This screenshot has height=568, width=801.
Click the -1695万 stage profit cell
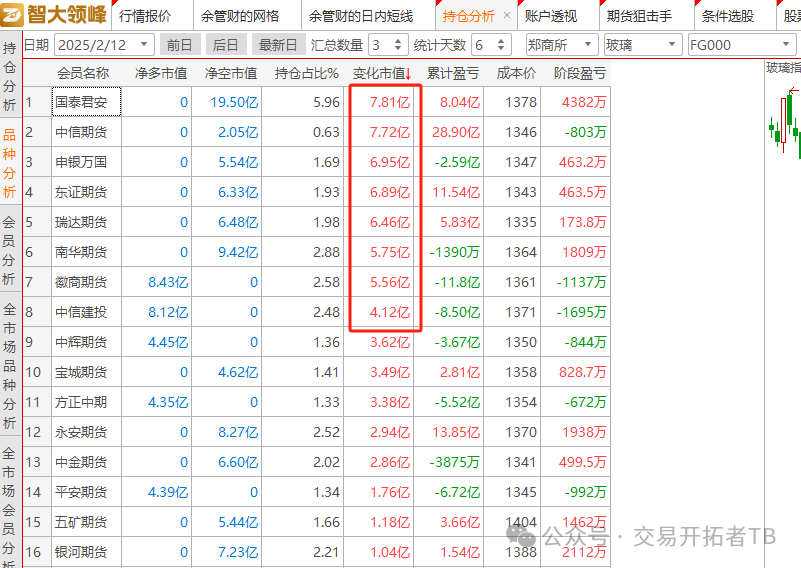click(581, 312)
